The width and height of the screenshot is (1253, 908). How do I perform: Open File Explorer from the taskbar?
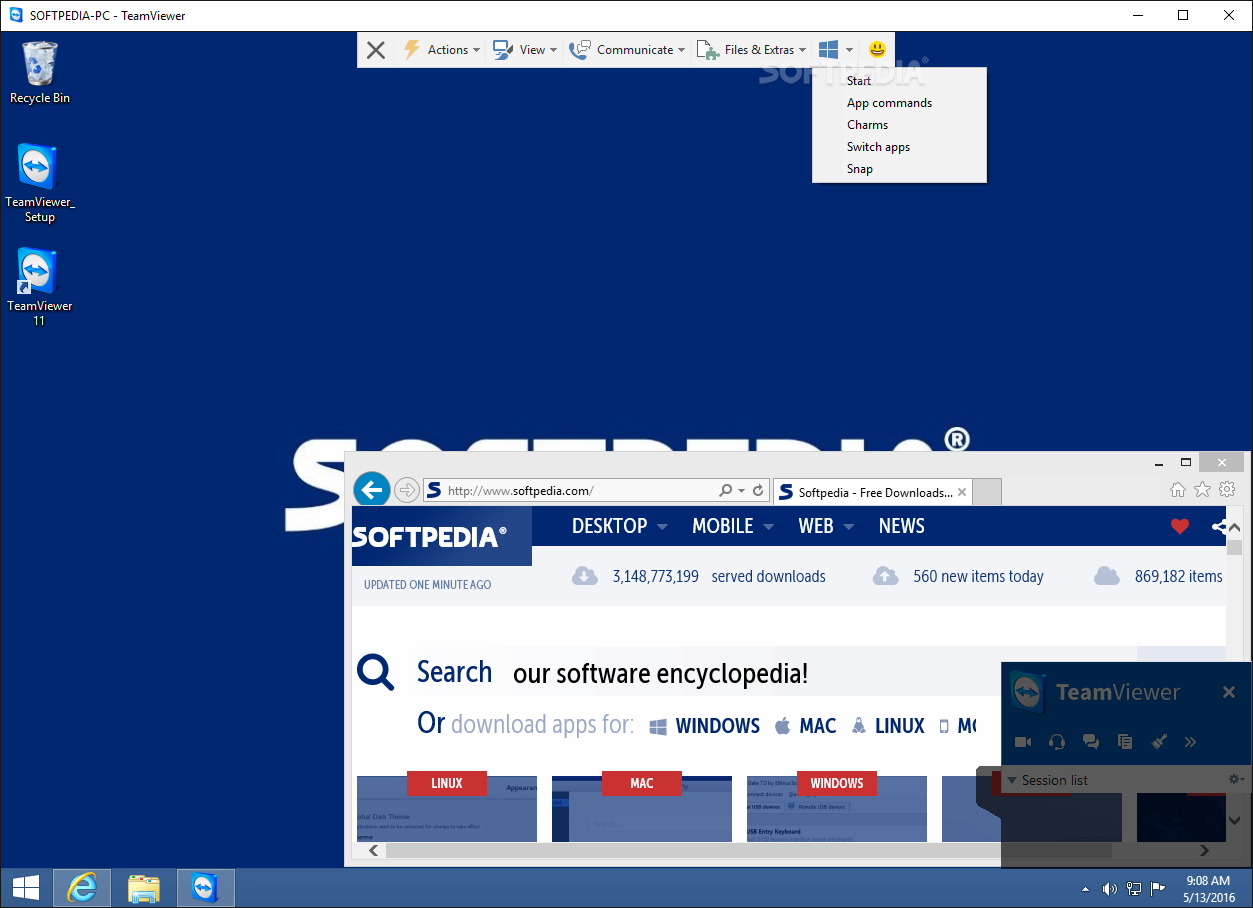coord(143,888)
